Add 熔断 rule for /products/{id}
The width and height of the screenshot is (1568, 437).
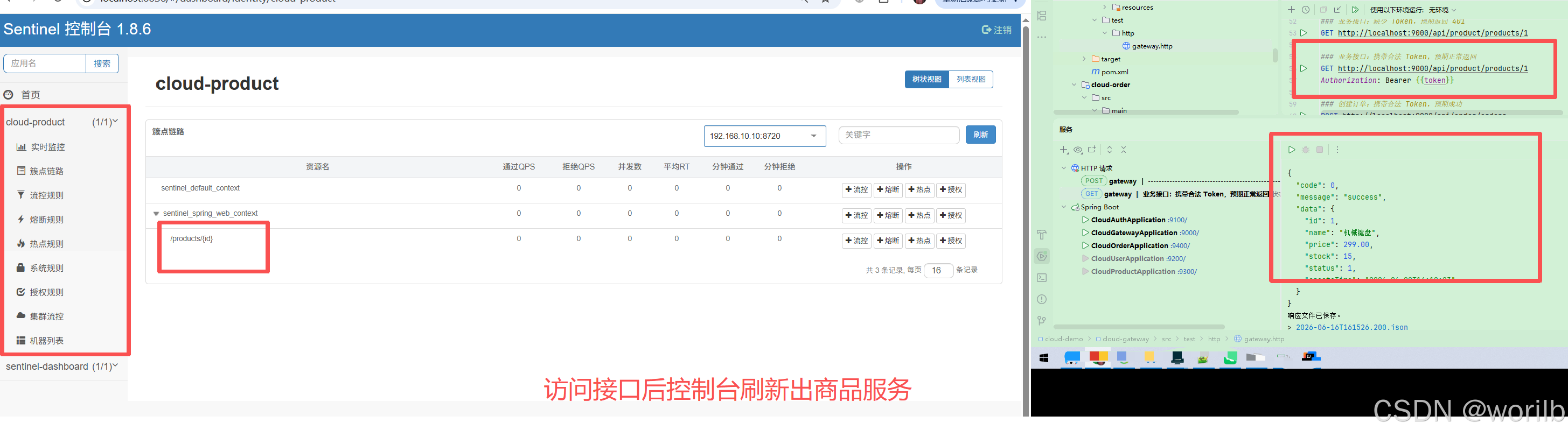tap(888, 241)
